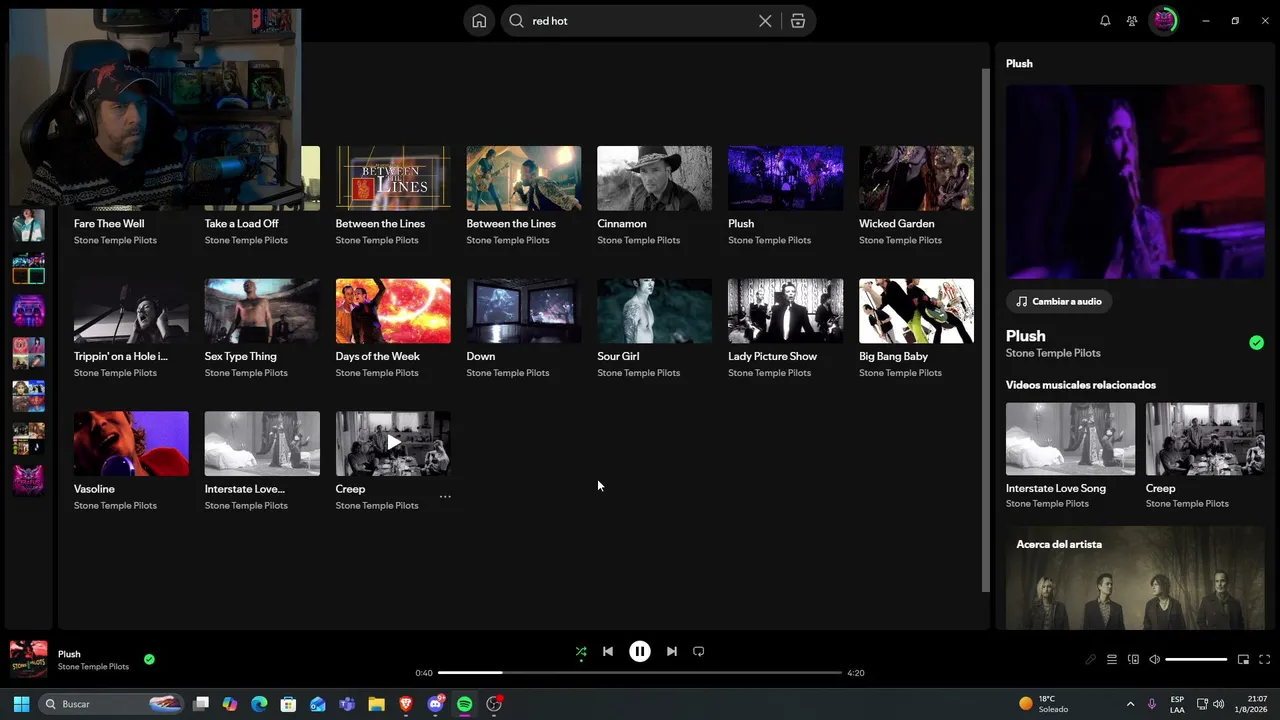
Task: Open Stone Temple Pilots artist link in sidebar
Action: click(1053, 353)
